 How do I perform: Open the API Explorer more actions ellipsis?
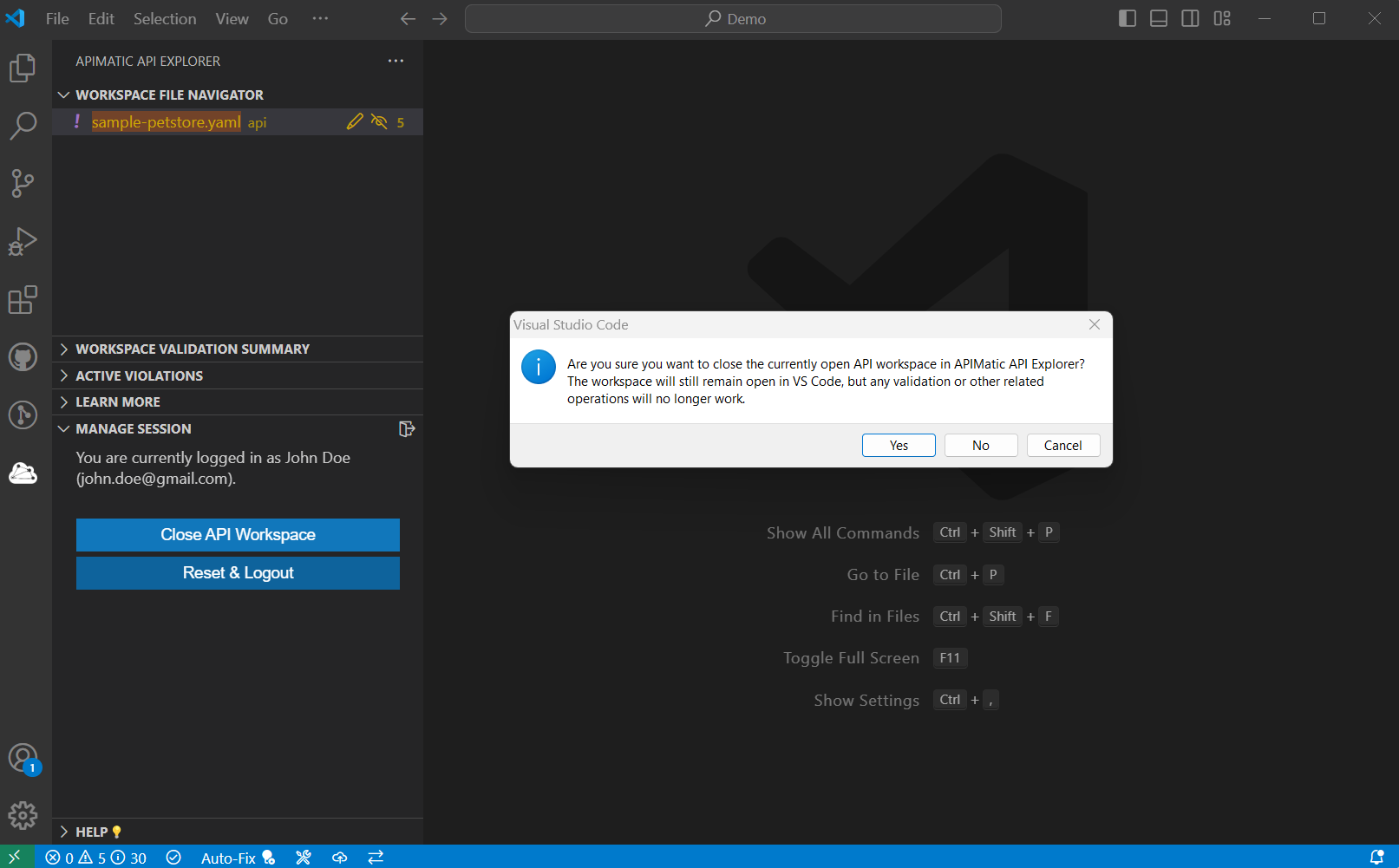pos(396,61)
